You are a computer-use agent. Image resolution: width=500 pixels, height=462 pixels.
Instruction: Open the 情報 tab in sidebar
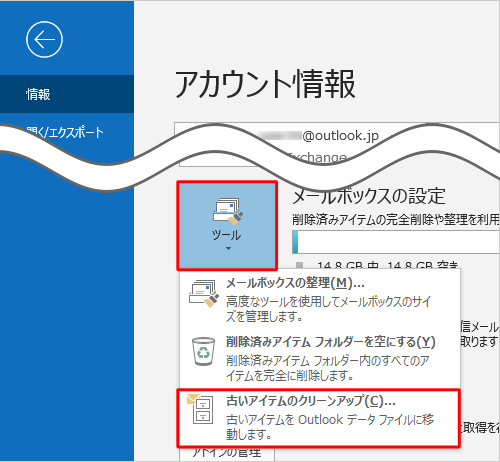67,94
